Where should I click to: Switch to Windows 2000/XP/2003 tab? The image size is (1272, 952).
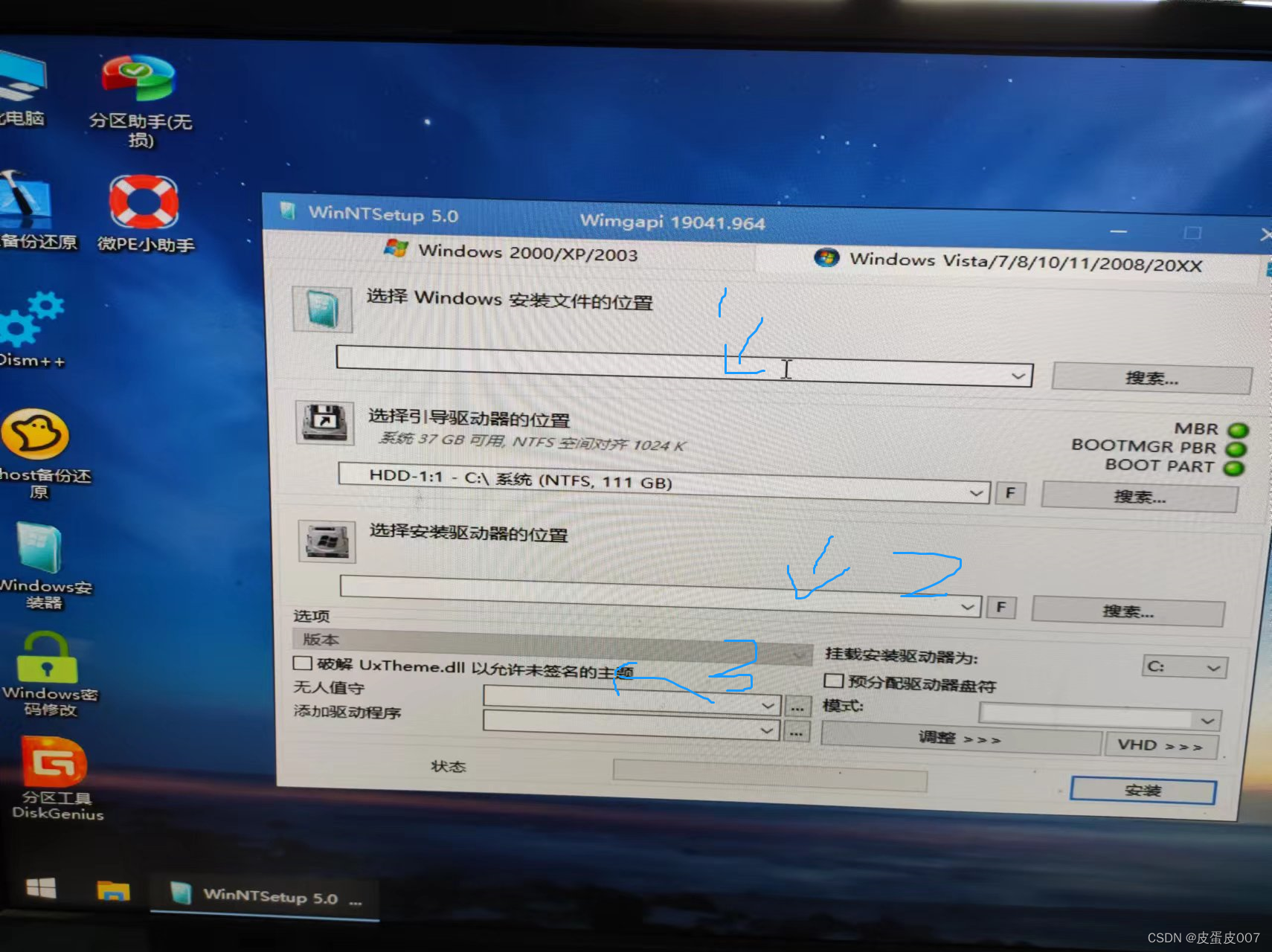511,252
